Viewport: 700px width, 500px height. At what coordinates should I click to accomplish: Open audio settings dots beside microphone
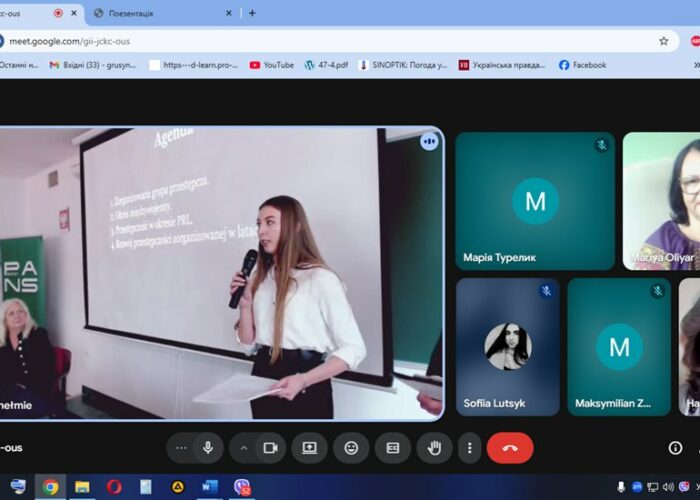pos(181,448)
